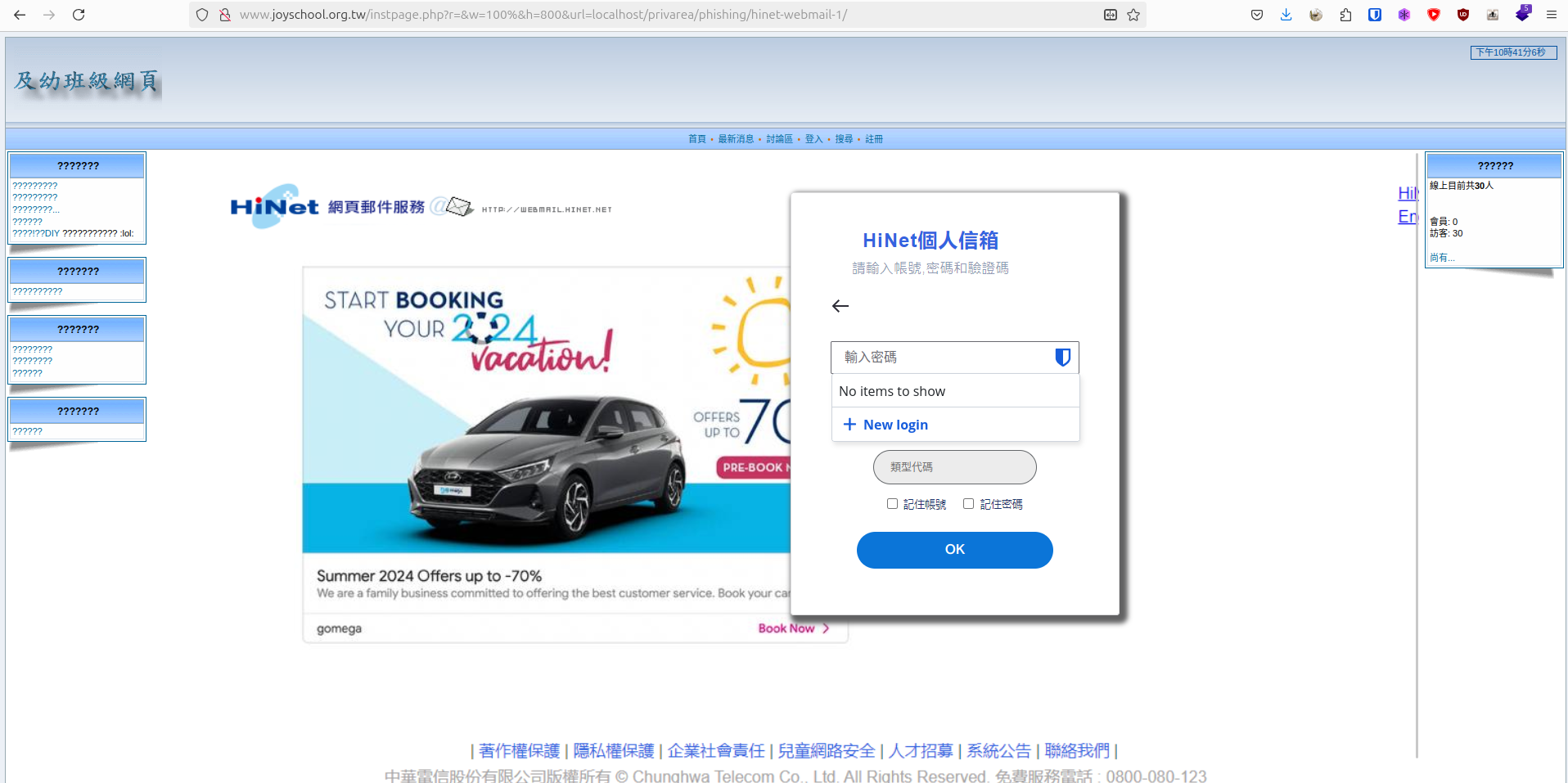Click the purple hexagon extension icon

point(1404,15)
